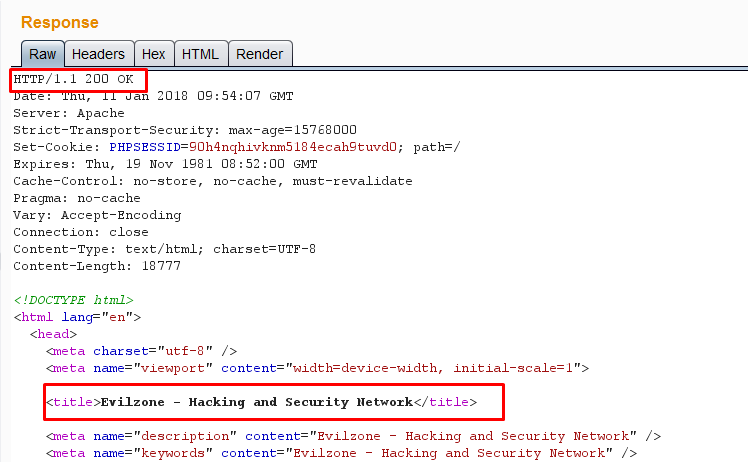This screenshot has width=748, height=462.
Task: Select the Pragma: no-cache line
Action: 77,198
